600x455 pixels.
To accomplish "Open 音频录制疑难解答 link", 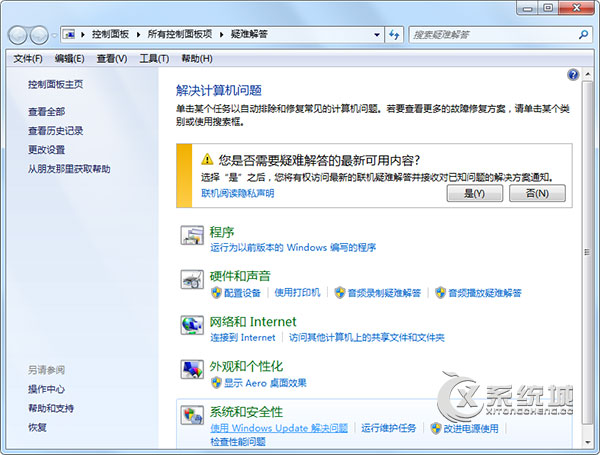I will (384, 293).
